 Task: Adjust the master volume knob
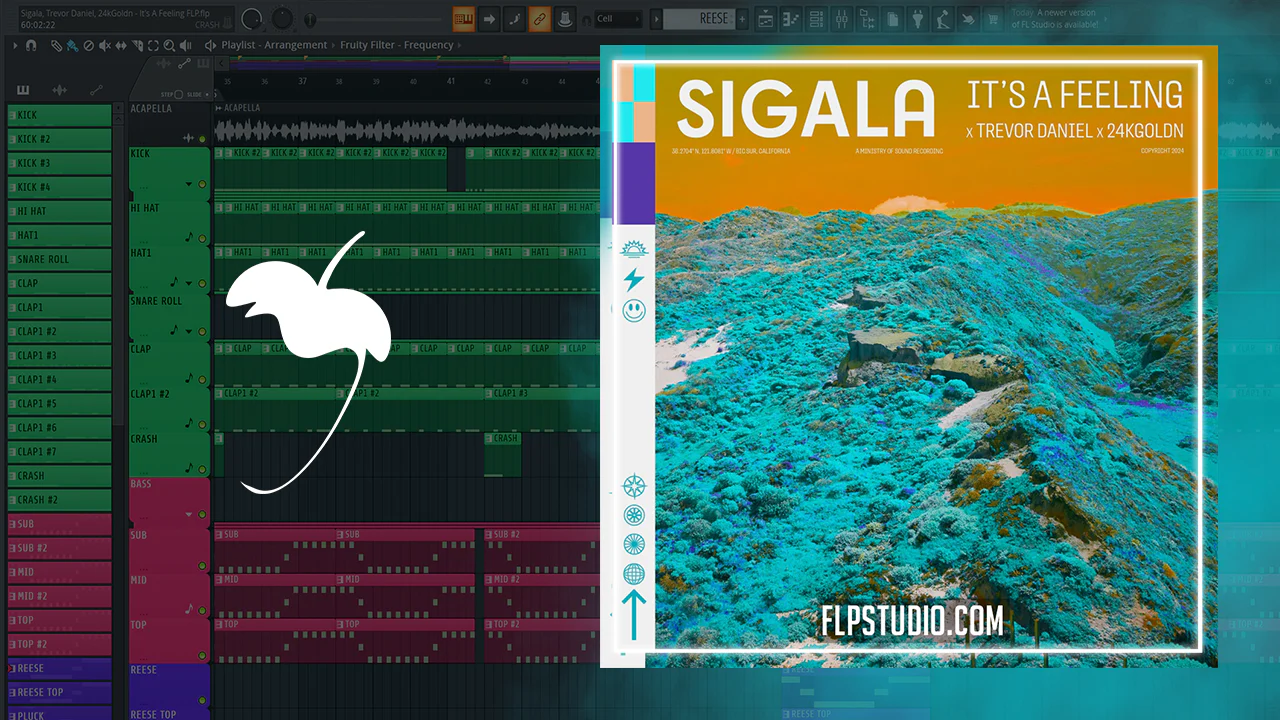tap(251, 18)
